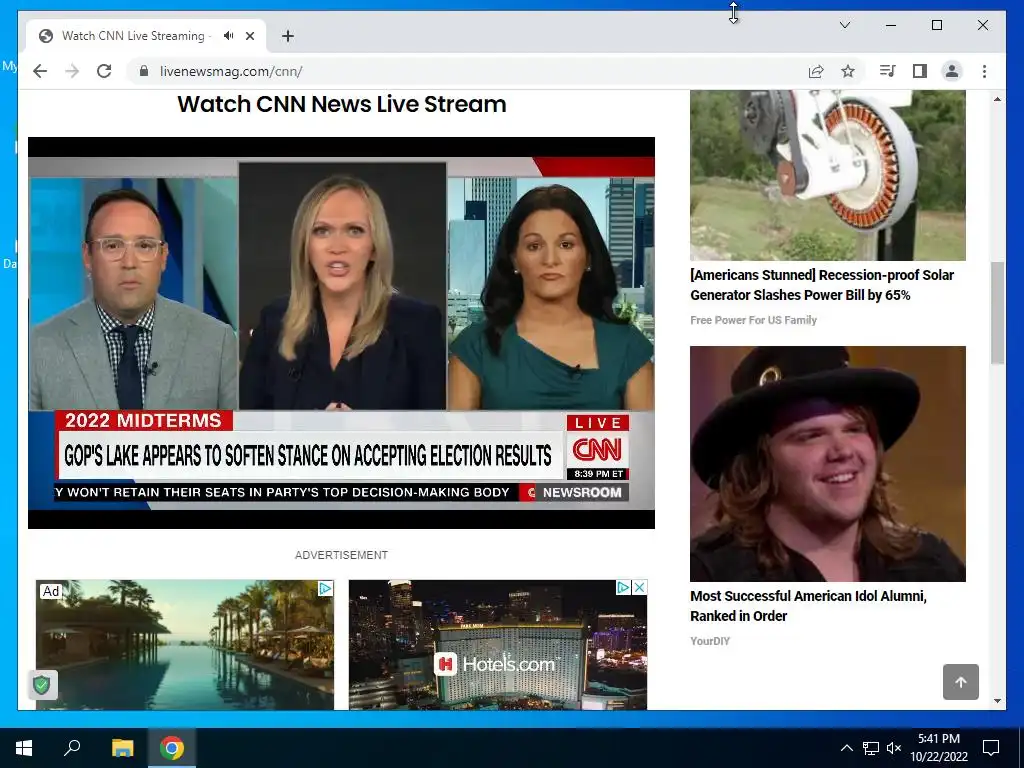Click the forward navigation arrow
1024x768 pixels.
pyautogui.click(x=72, y=71)
